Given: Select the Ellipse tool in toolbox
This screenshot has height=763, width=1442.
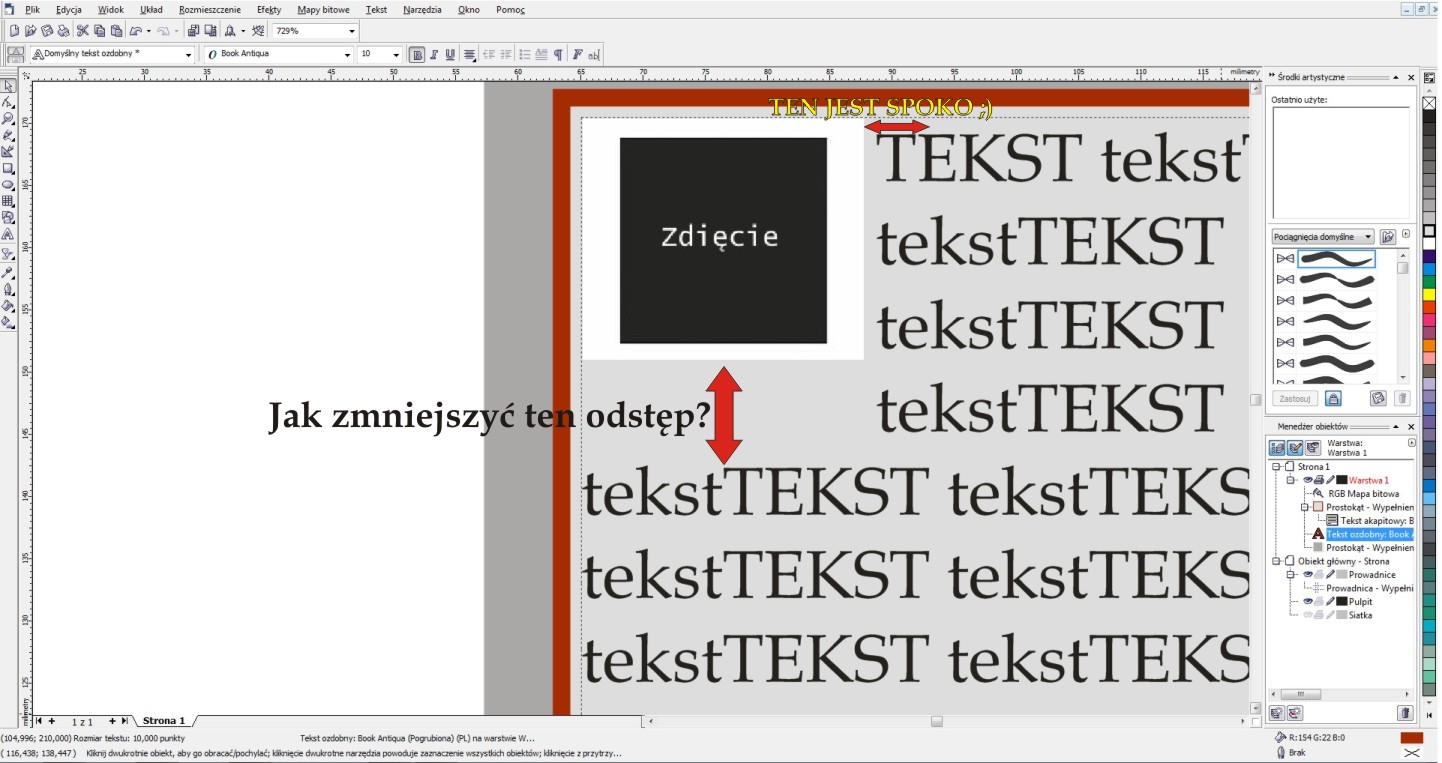Looking at the screenshot, I should [x=8, y=184].
